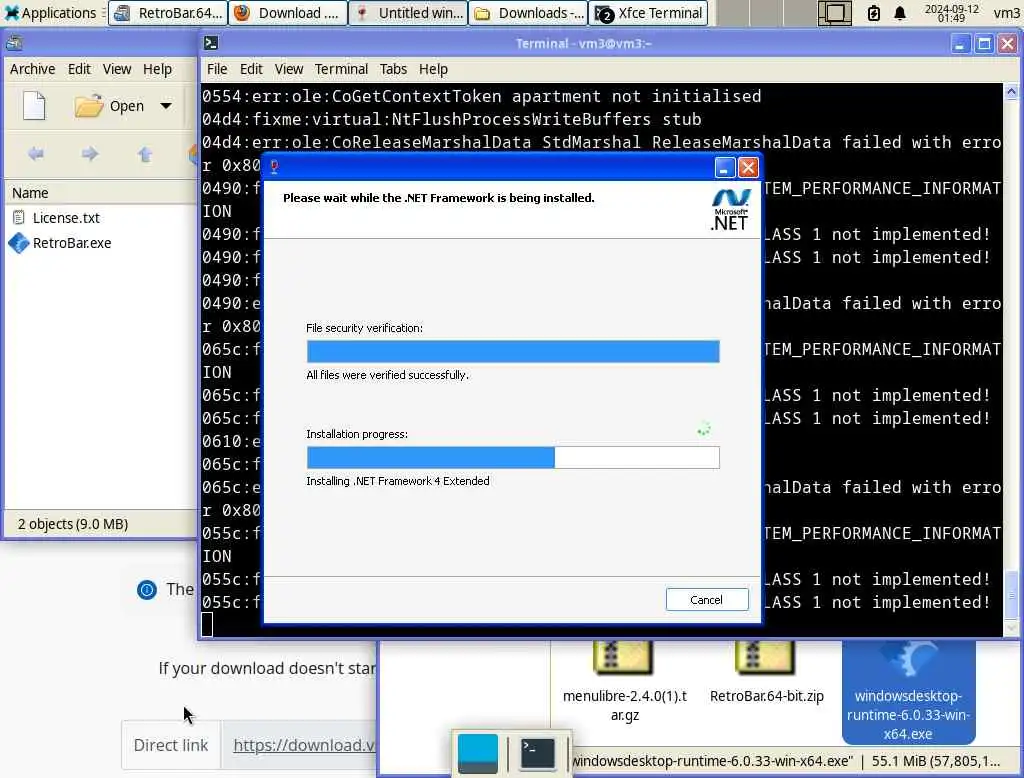Viewport: 1024px width, 778px height.
Task: Select menulibre-2.4.0(1).tar.gz file icon
Action: [624, 658]
